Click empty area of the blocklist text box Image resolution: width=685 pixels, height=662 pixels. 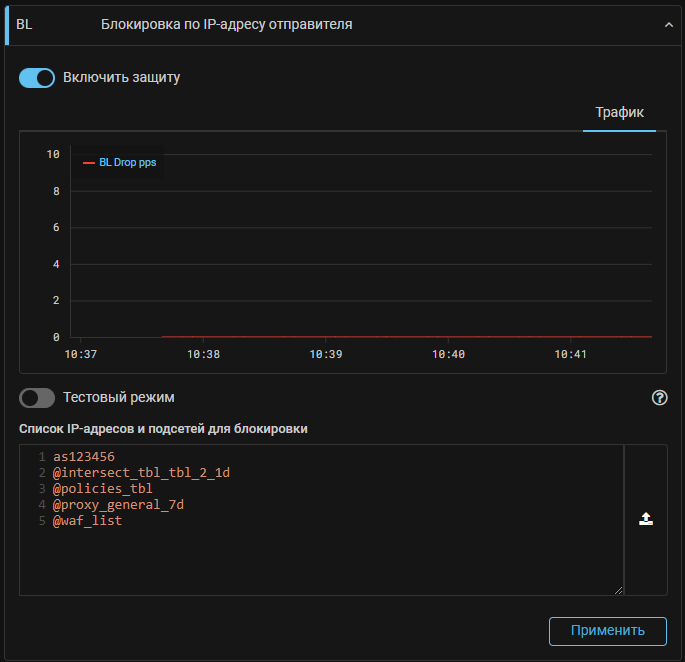320,560
